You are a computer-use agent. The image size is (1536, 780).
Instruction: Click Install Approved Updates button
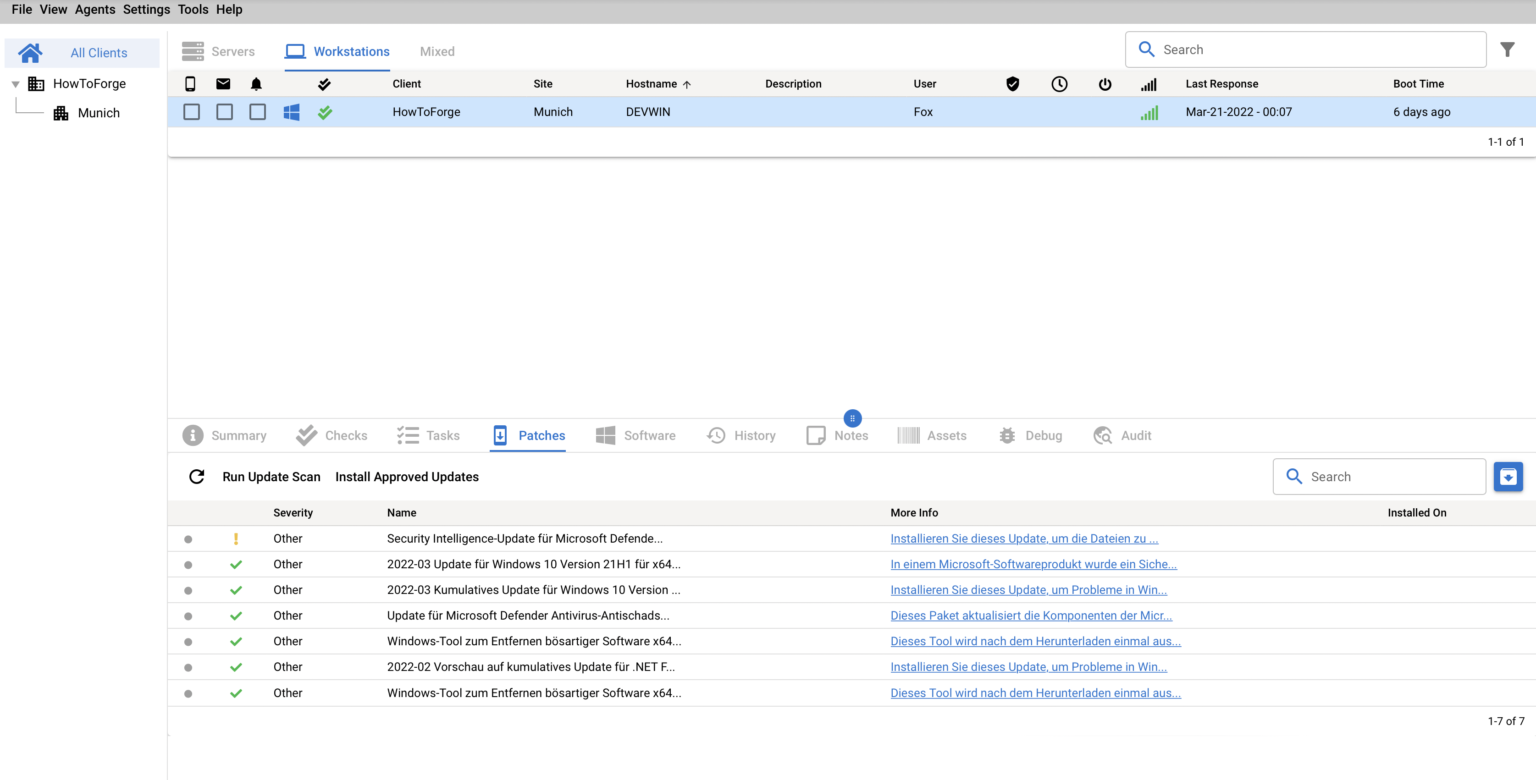click(x=406, y=477)
